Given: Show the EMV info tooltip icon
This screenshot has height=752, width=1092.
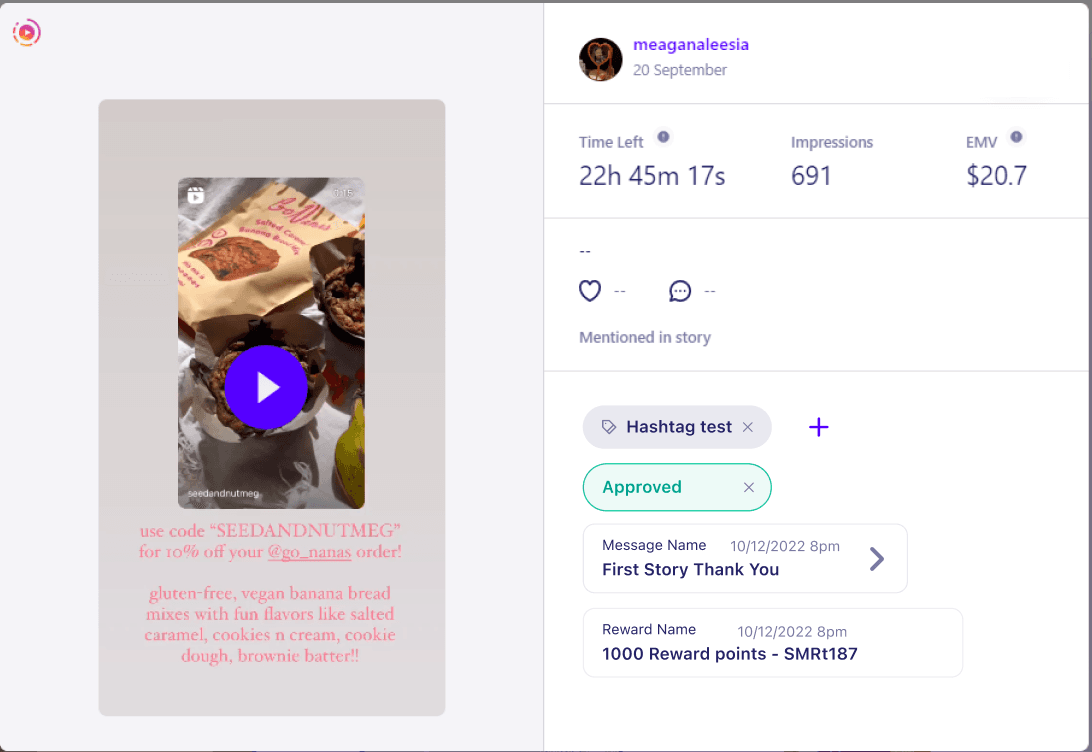Looking at the screenshot, I should [x=1017, y=137].
